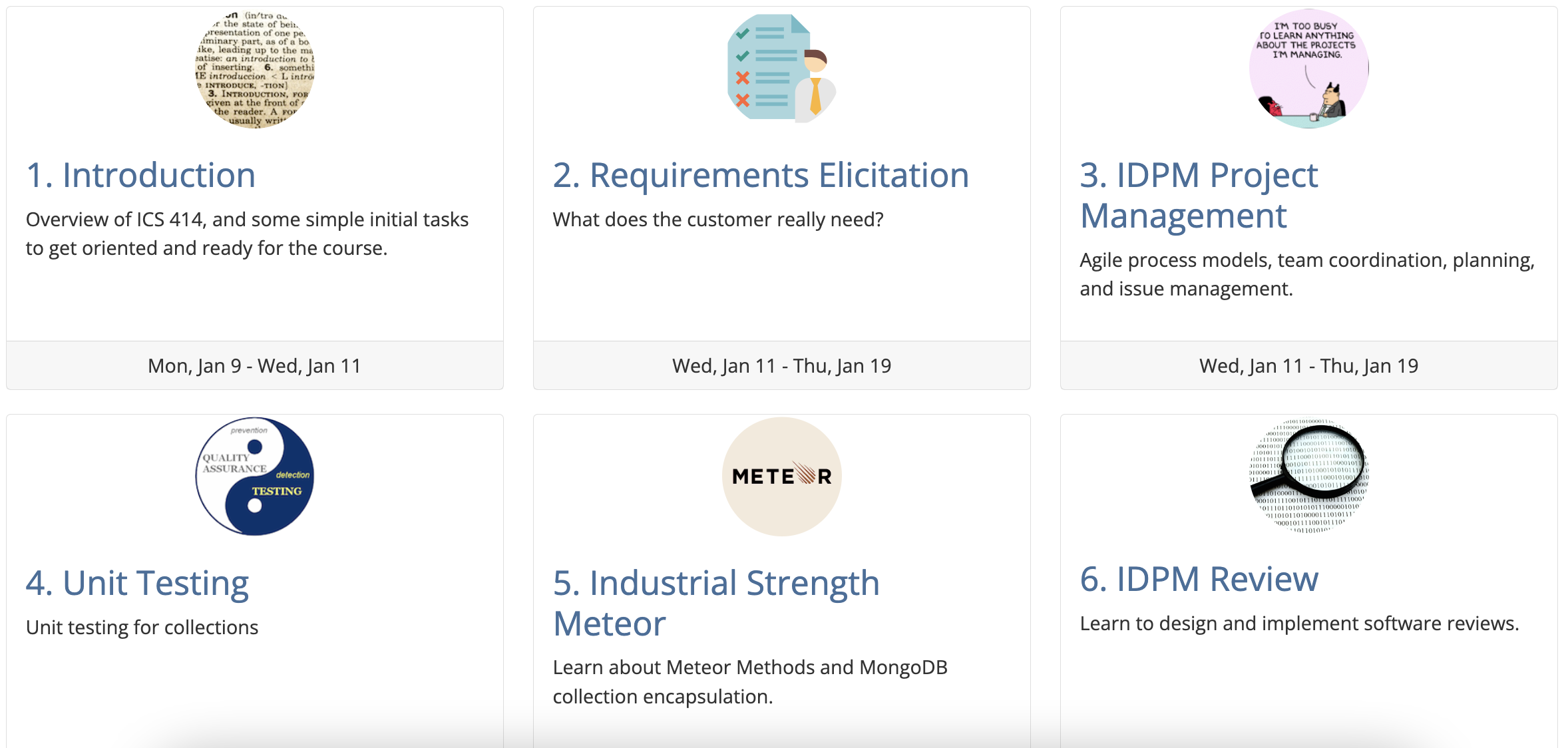
Task: Click the Quality Assurance yin-yang icon
Action: tap(255, 476)
